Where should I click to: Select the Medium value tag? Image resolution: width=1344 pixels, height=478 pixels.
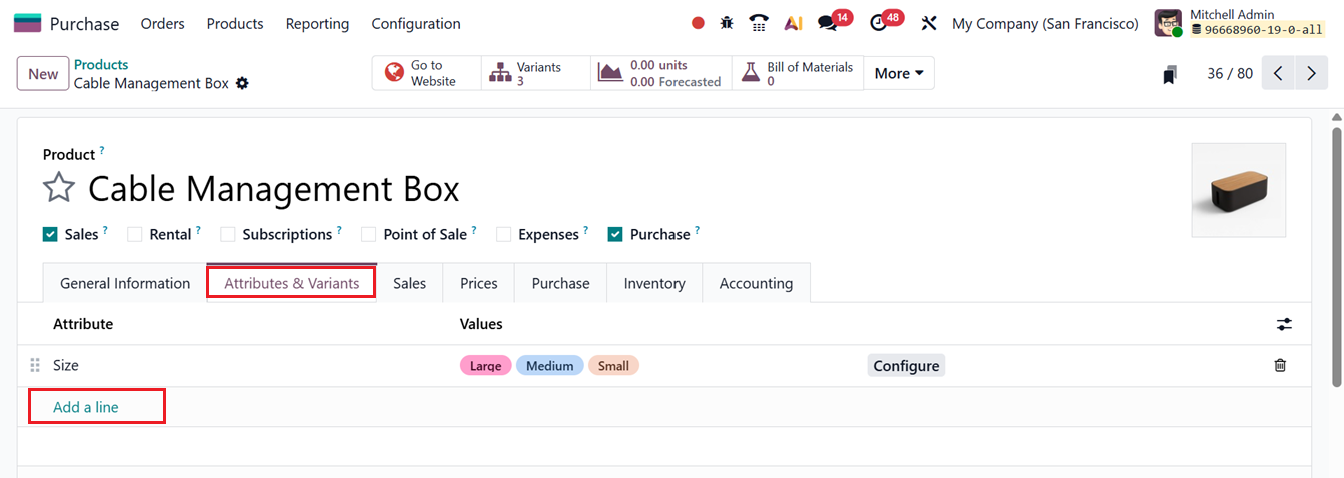[549, 366]
